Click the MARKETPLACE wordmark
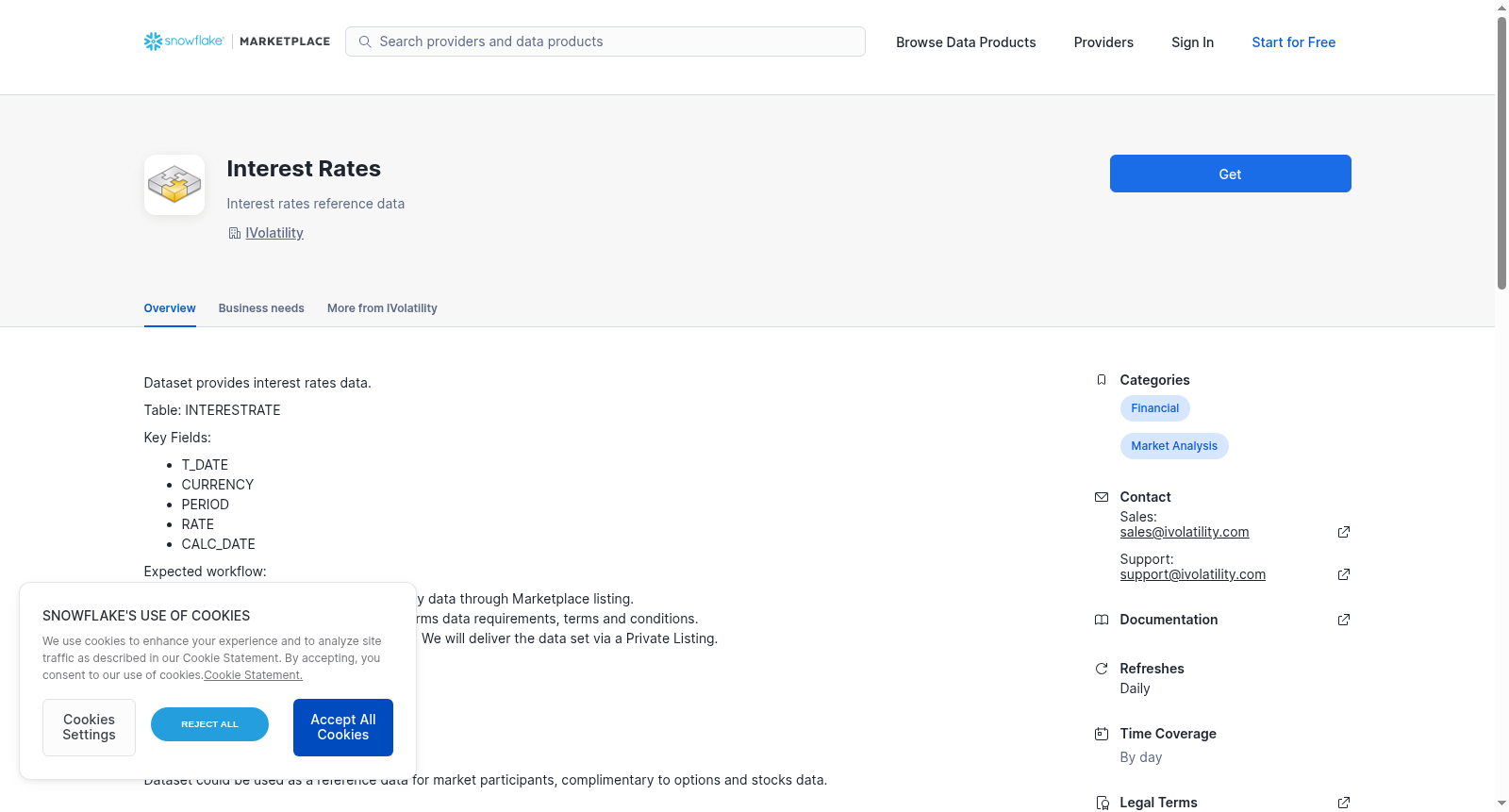1509x812 pixels. (285, 41)
